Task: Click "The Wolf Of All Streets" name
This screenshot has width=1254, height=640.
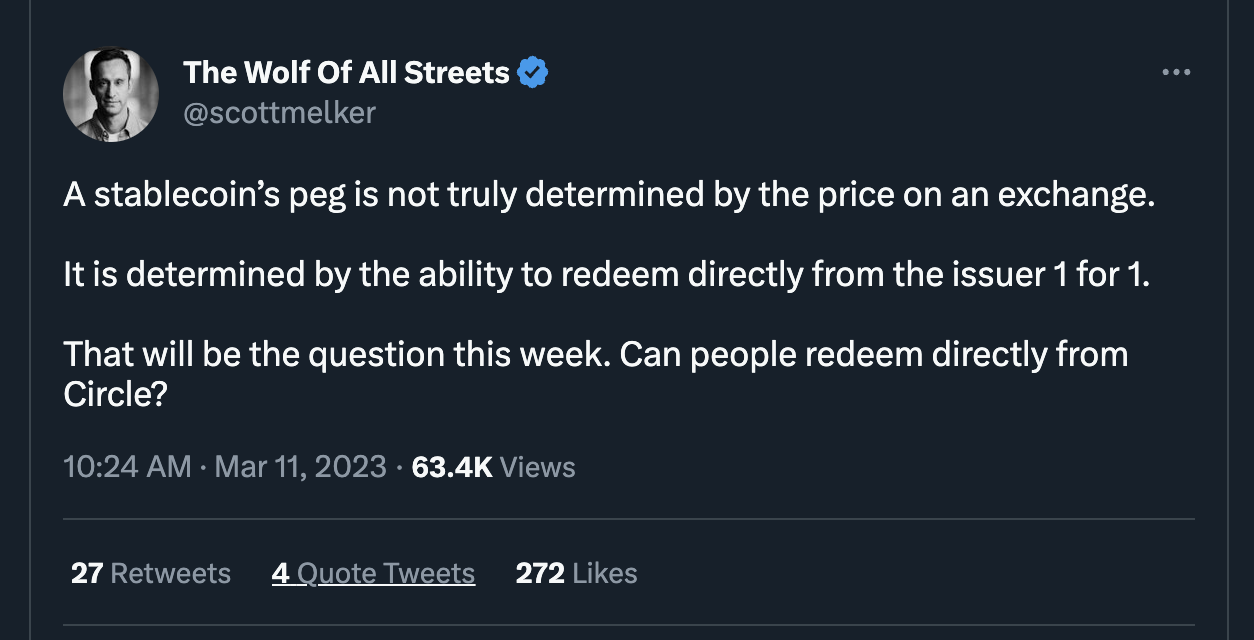Action: (346, 72)
